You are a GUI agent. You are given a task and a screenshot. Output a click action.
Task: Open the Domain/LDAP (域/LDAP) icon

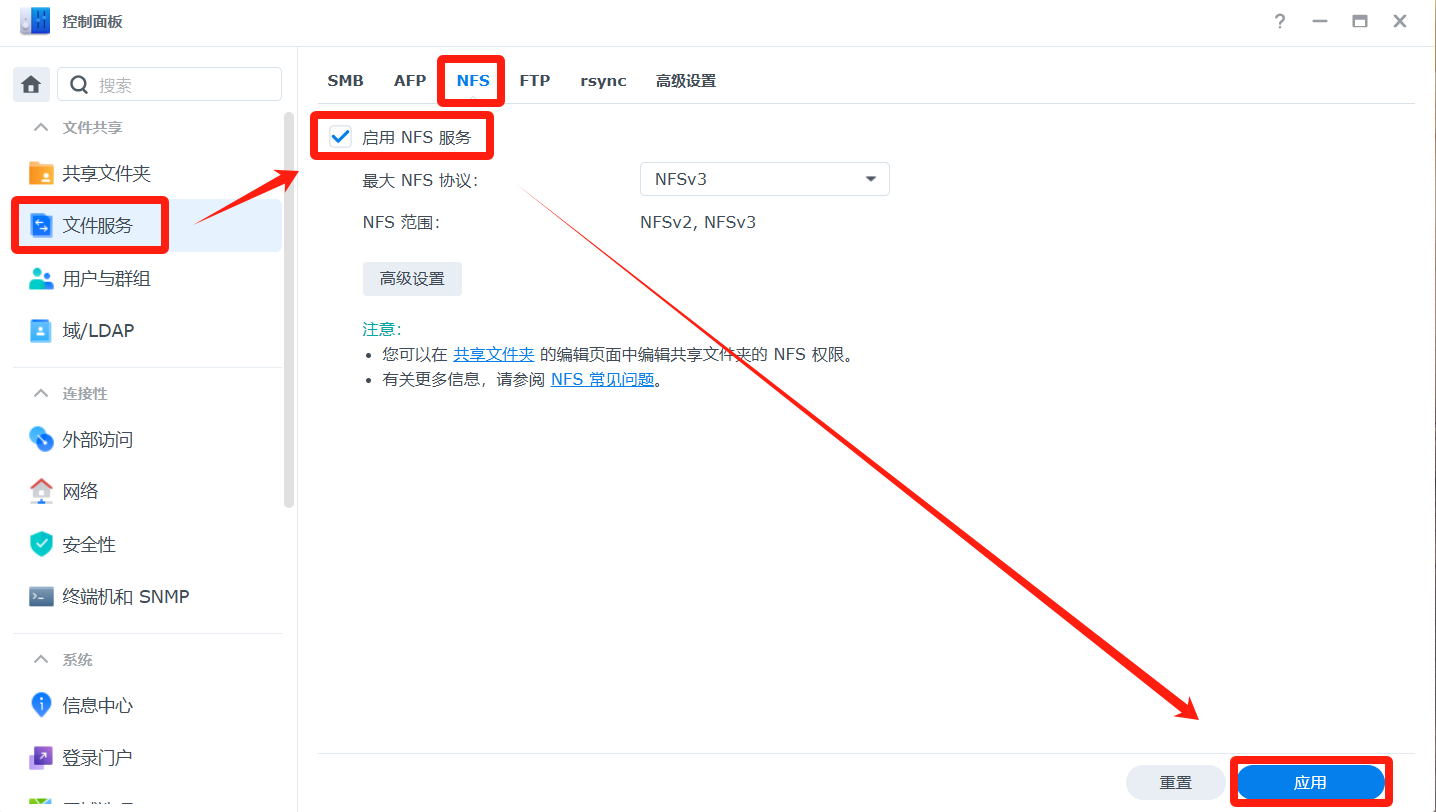coord(41,331)
